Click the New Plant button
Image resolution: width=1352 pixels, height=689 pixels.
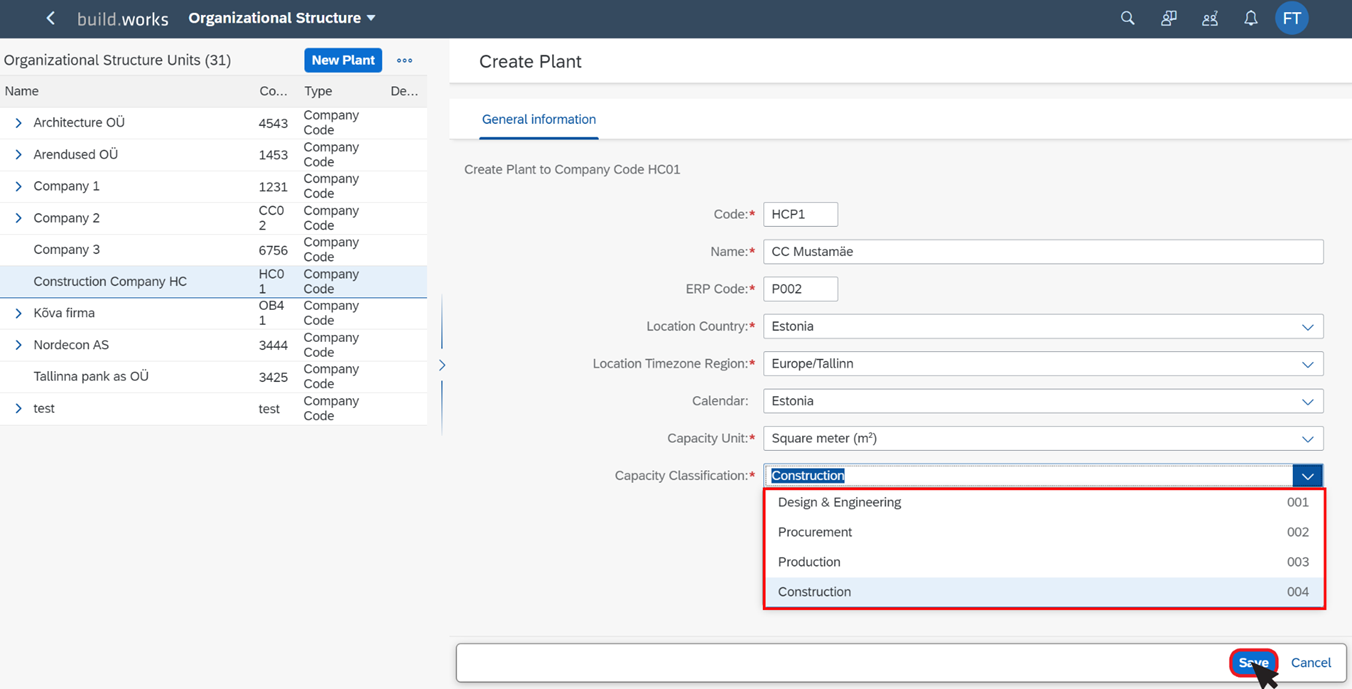pos(343,60)
